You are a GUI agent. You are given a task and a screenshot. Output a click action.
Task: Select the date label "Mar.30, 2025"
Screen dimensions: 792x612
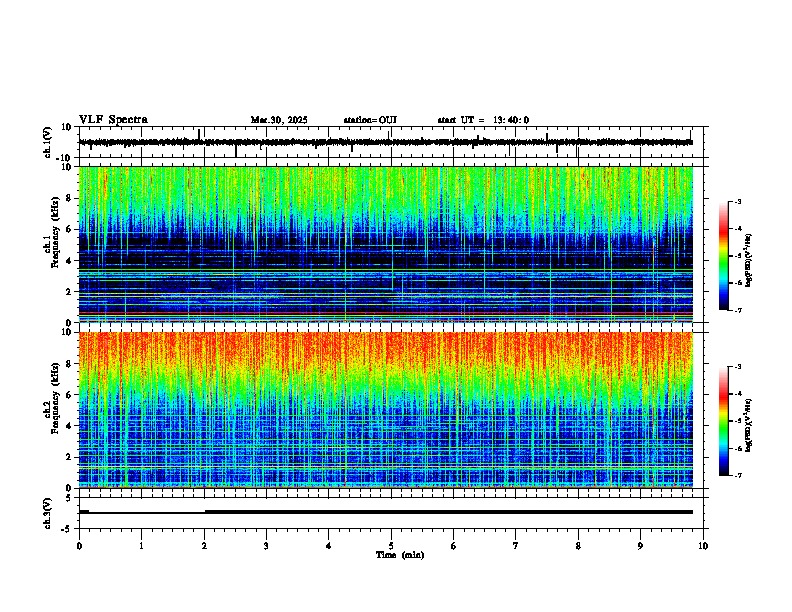click(279, 120)
